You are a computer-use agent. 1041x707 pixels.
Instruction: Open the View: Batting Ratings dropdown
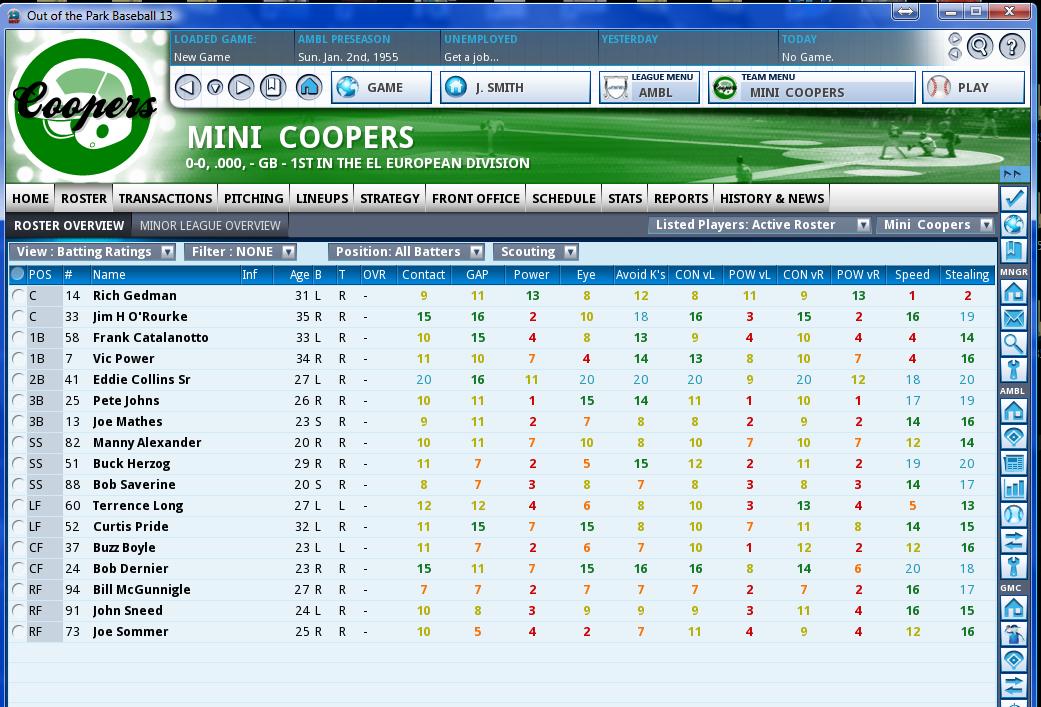(92, 252)
